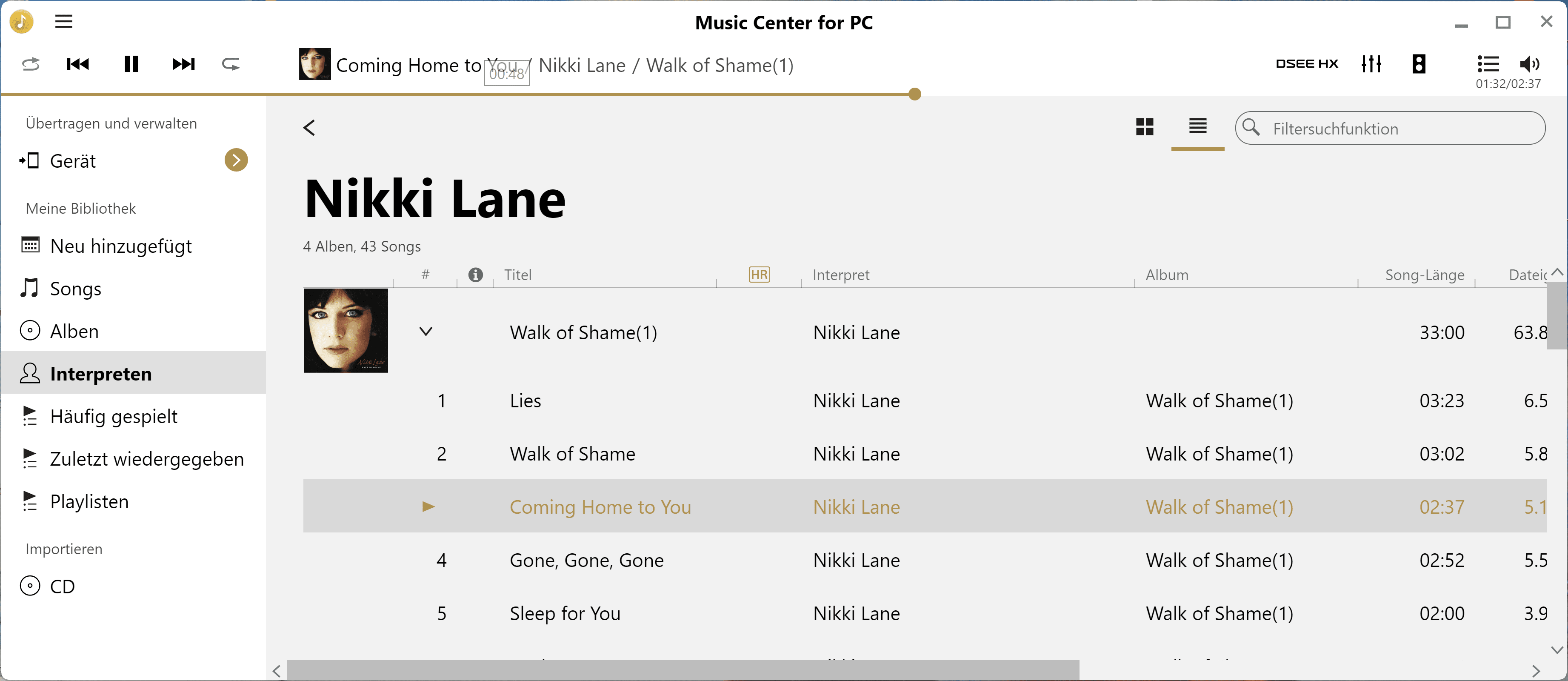
Task: Open Alben in the library sidebar
Action: (x=74, y=332)
